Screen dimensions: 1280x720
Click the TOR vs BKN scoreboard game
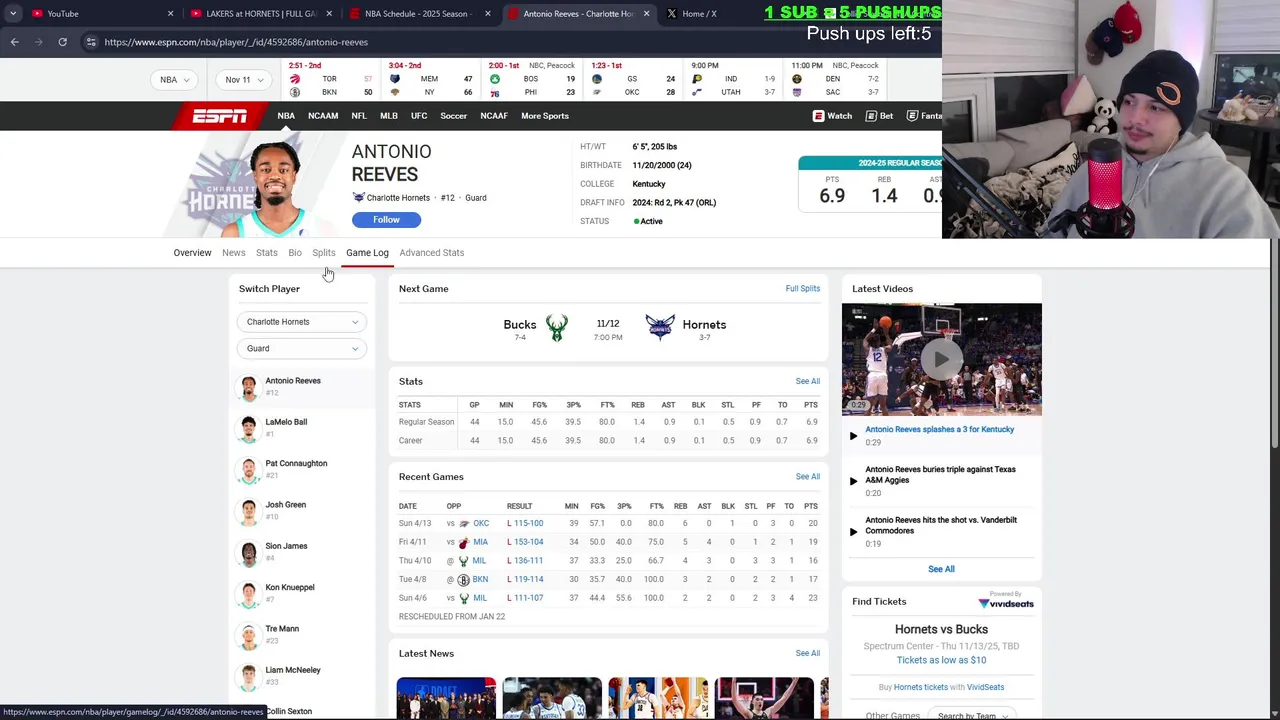pyautogui.click(x=331, y=80)
